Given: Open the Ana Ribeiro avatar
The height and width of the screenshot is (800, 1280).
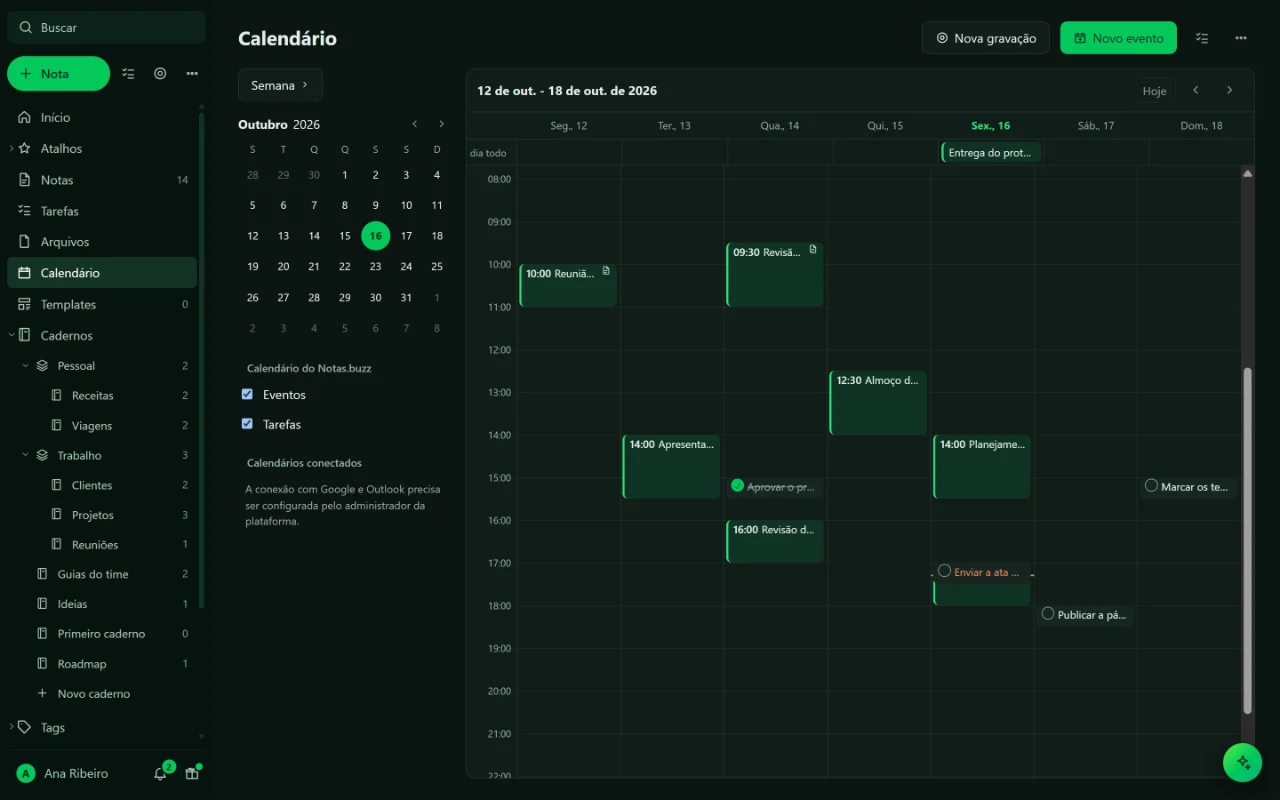Looking at the screenshot, I should point(26,774).
